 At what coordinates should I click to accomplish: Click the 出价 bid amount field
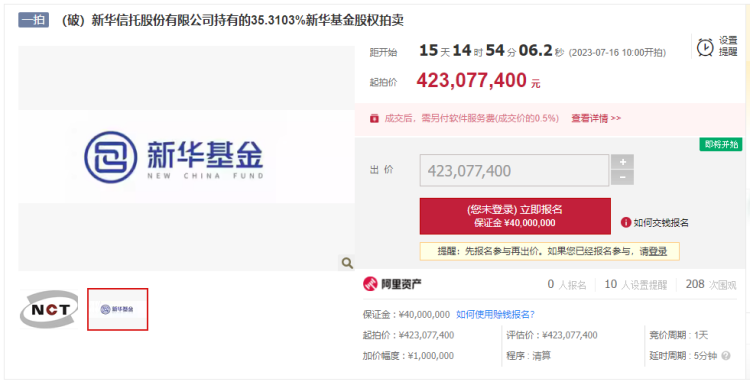click(x=514, y=170)
